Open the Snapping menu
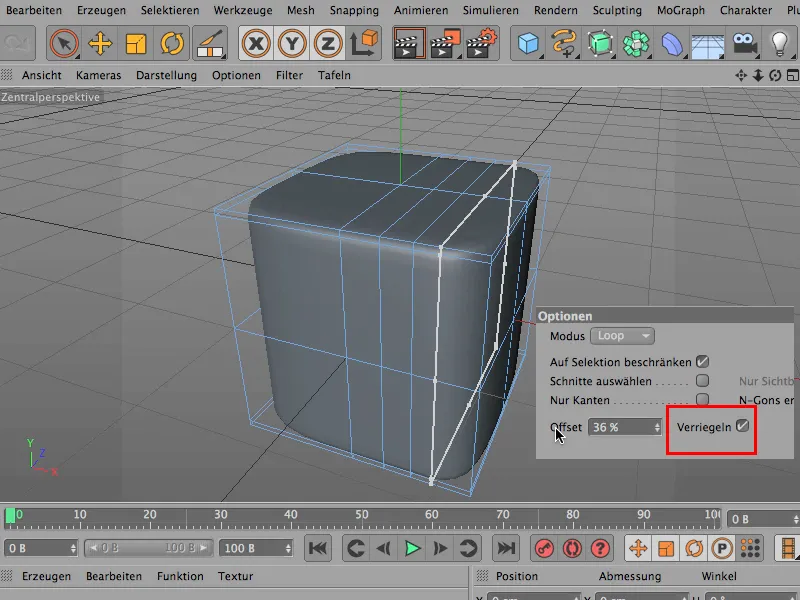The width and height of the screenshot is (800, 600). [x=354, y=10]
